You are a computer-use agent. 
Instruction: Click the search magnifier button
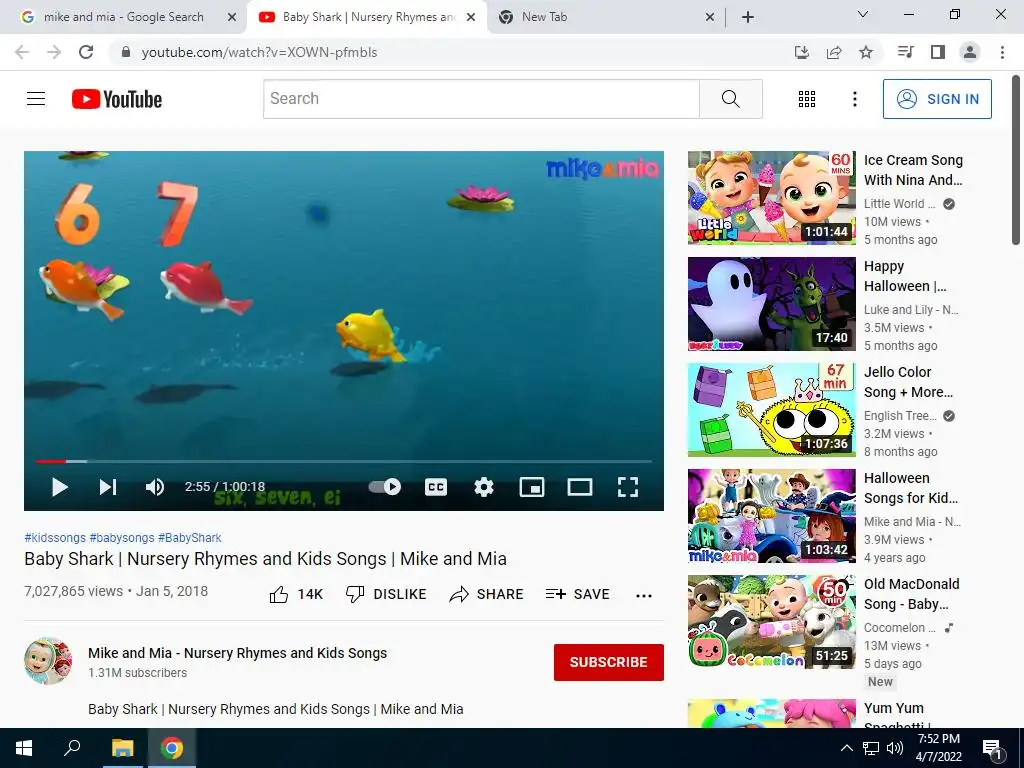[x=730, y=99]
